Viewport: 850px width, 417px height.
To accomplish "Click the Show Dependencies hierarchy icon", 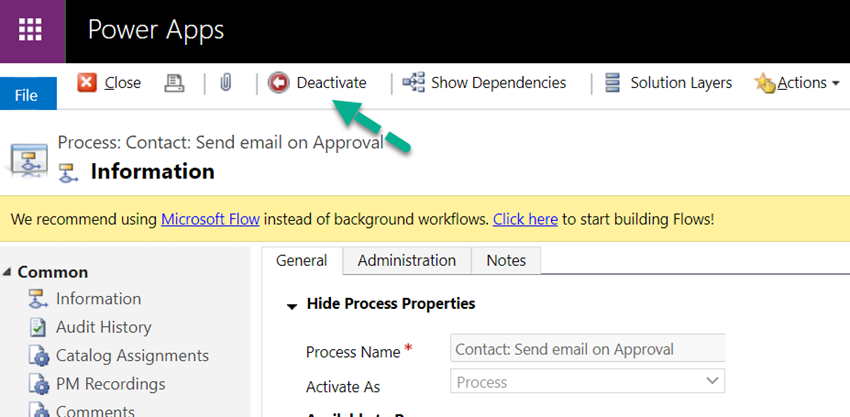I will point(413,83).
